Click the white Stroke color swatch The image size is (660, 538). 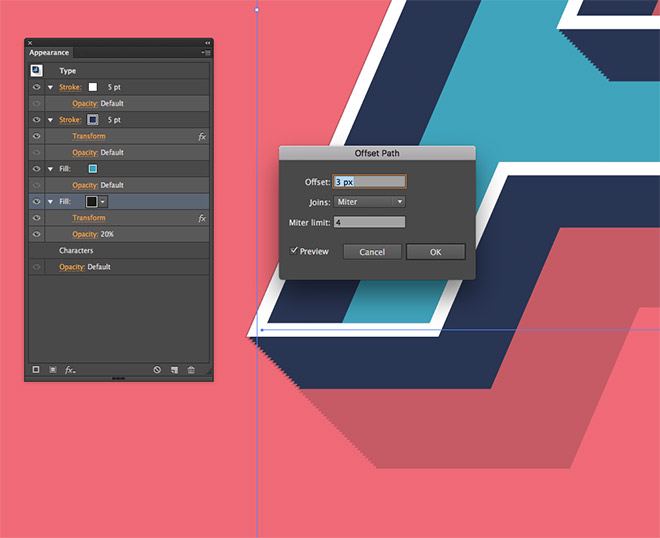tap(93, 87)
